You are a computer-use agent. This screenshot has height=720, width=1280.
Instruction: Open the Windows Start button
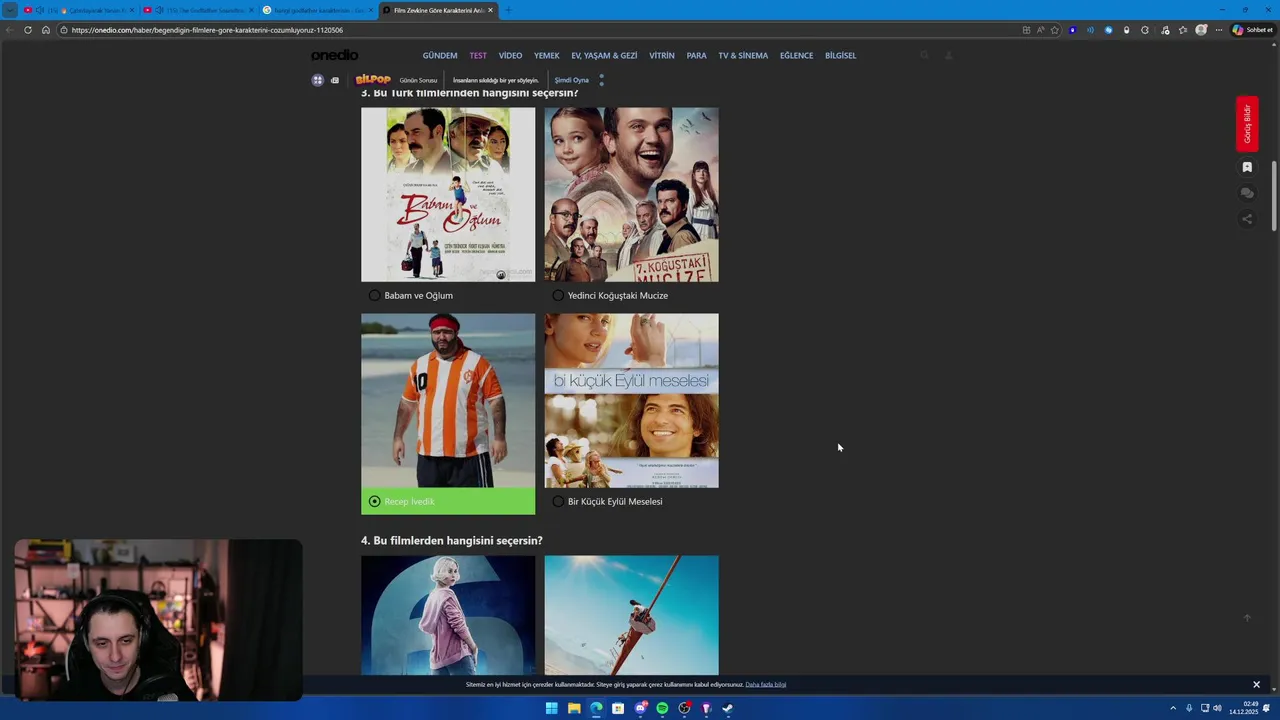click(551, 708)
